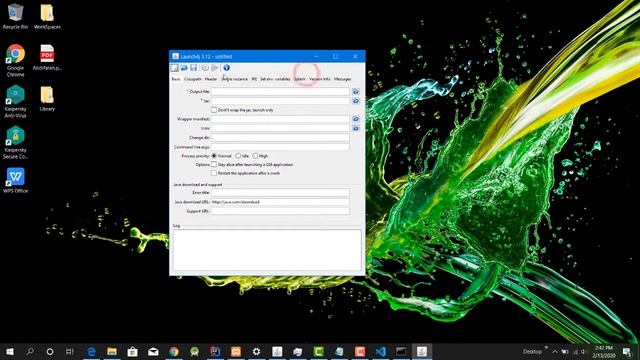Image resolution: width=640 pixels, height=360 pixels.
Task: Click the Error title input field
Action: click(280, 193)
